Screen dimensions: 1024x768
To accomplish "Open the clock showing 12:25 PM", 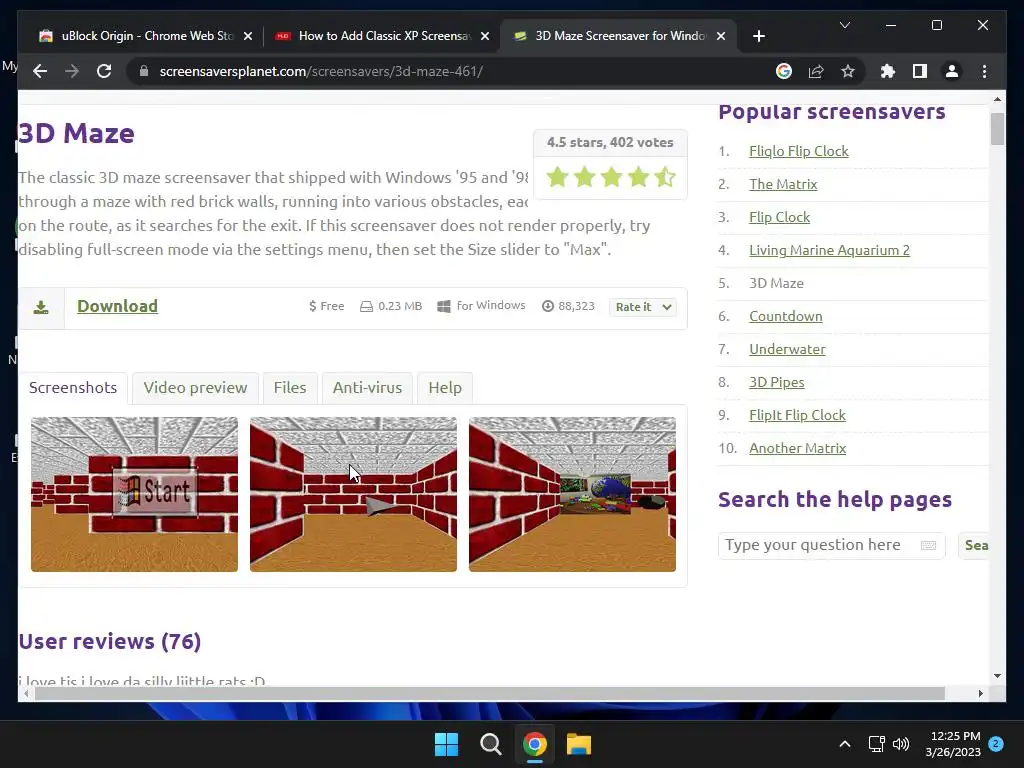I will click(953, 744).
